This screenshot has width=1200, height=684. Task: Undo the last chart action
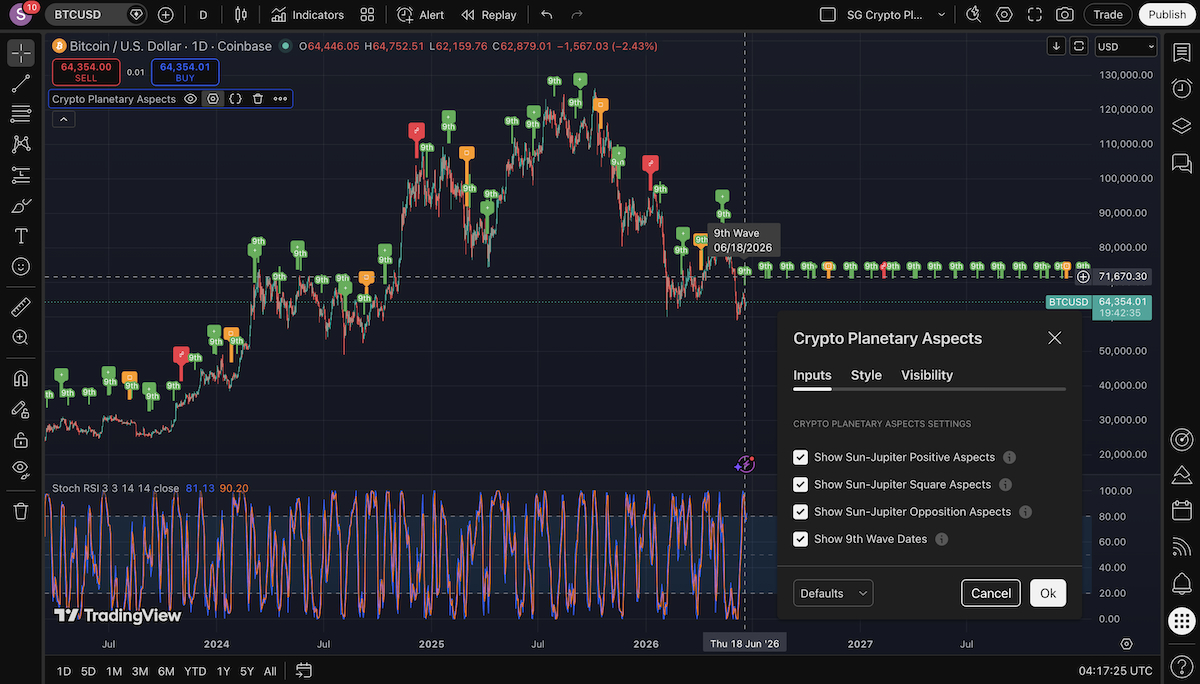(x=546, y=15)
